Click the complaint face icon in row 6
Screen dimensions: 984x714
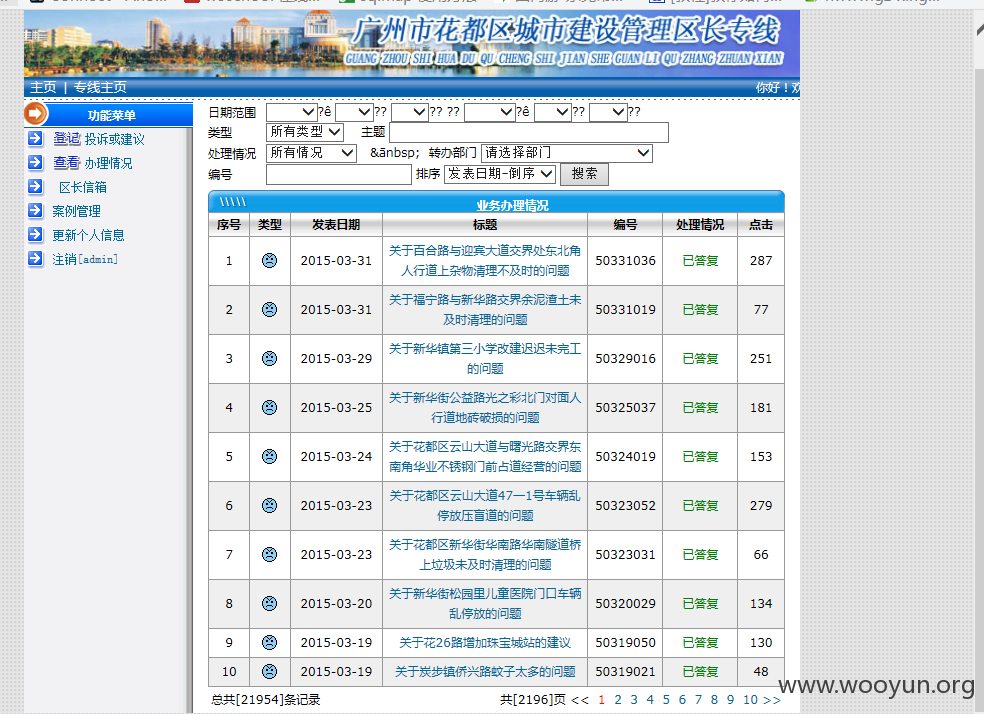click(269, 505)
